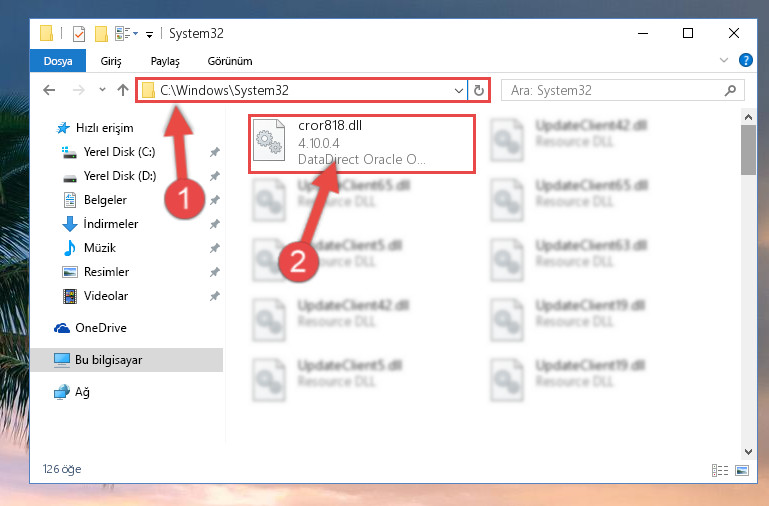This screenshot has height=506, width=769.
Task: Unpin Belgeler from quick access pin
Action: coord(214,200)
